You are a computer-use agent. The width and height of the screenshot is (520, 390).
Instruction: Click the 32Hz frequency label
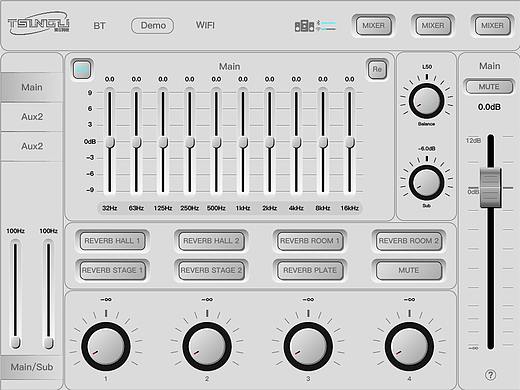pos(110,208)
